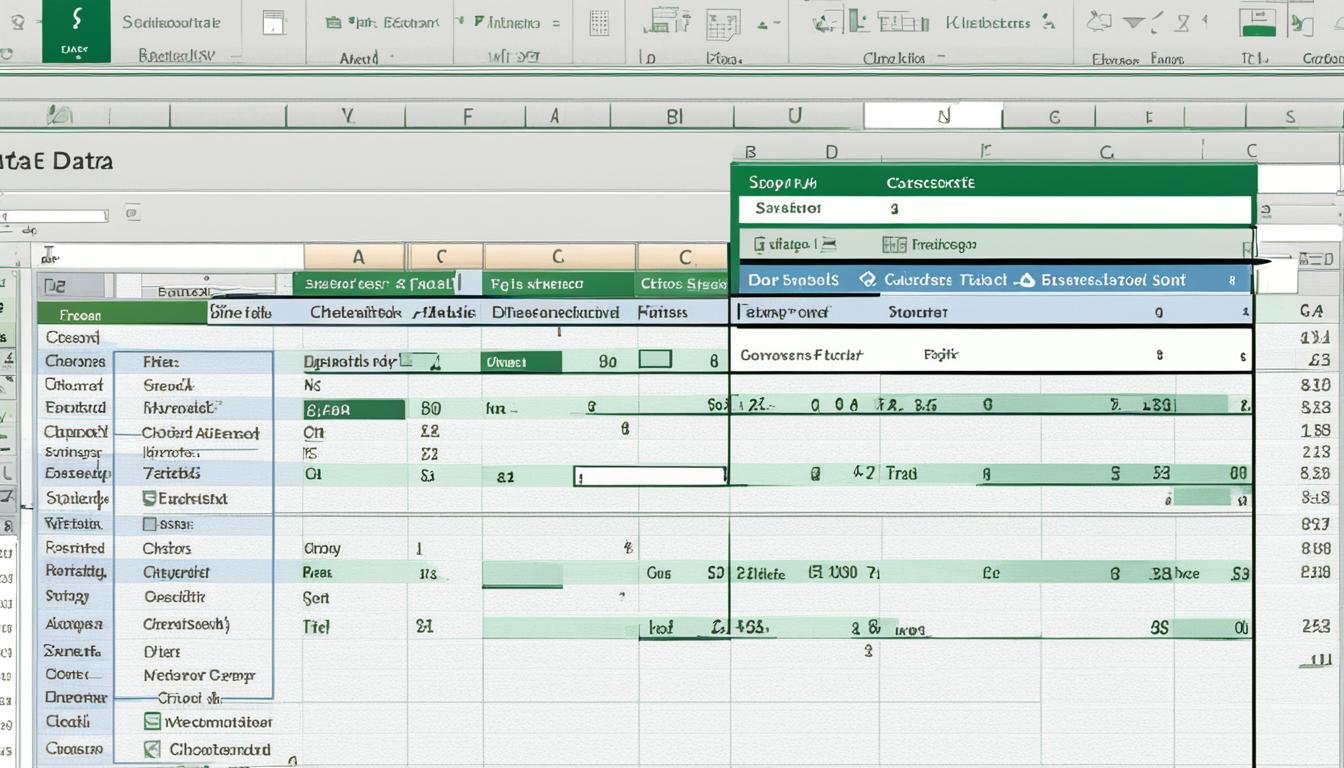Toggle the ssae checkbox
The width and height of the screenshot is (1344, 768).
tap(149, 523)
